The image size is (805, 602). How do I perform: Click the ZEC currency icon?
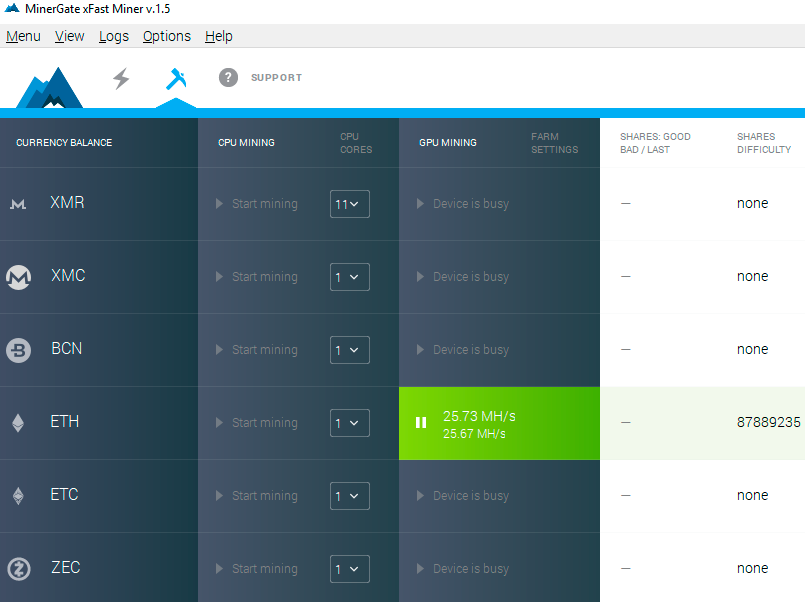click(18, 567)
